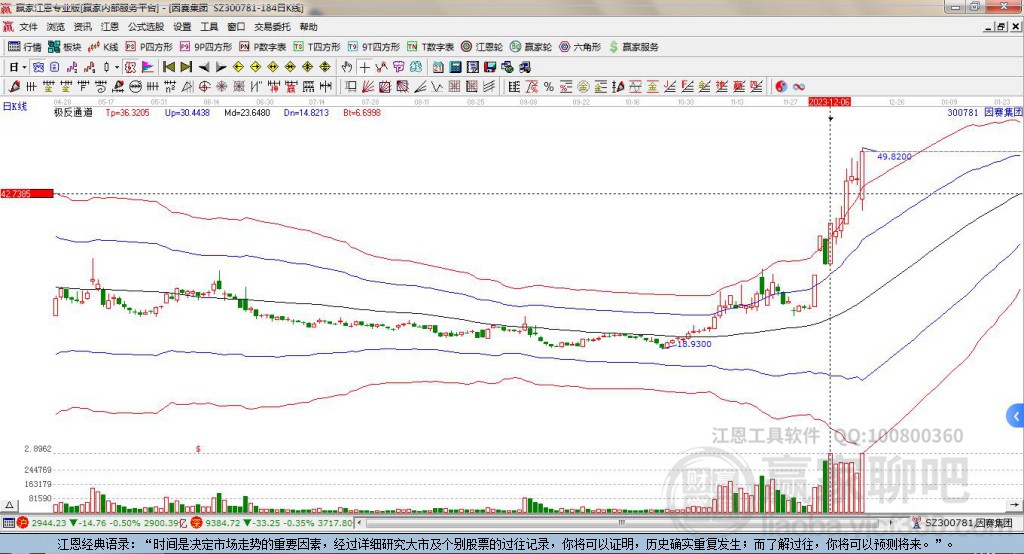Select the circle crosshair target tool
Image resolution: width=1024 pixels, height=554 pixels.
click(204, 86)
